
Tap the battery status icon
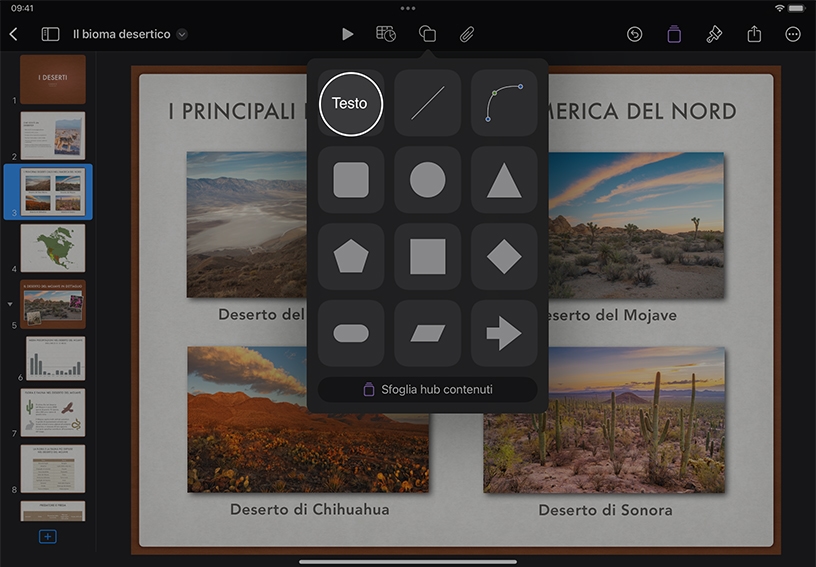coord(797,8)
